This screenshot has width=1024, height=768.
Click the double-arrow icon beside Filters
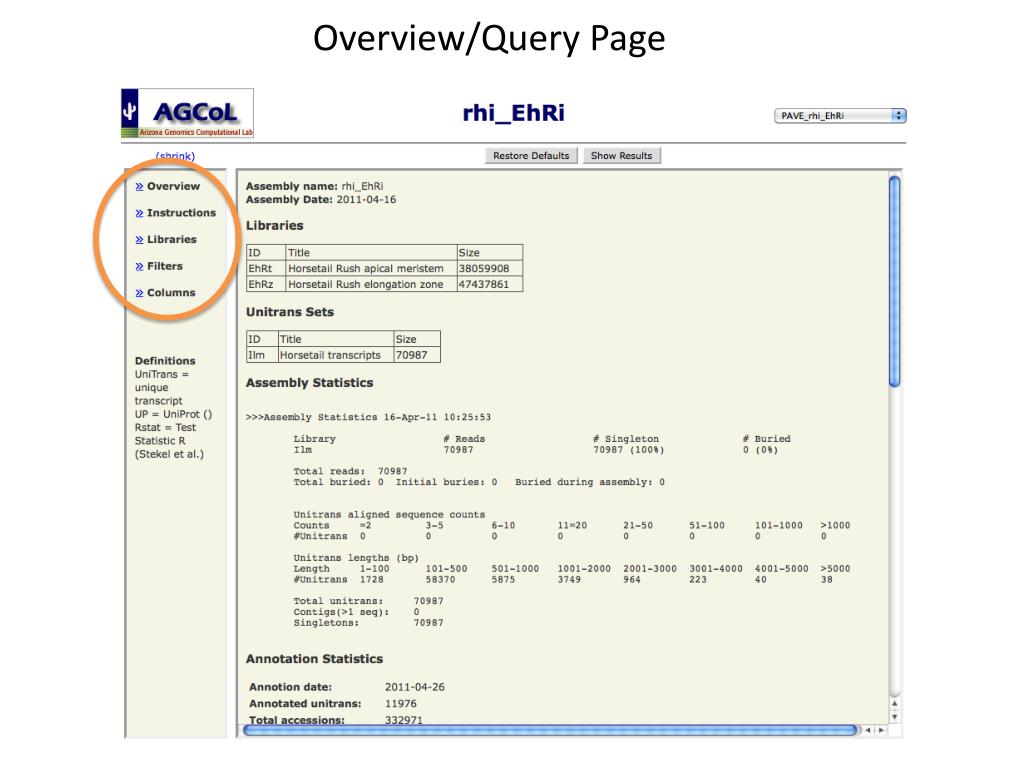[x=139, y=266]
